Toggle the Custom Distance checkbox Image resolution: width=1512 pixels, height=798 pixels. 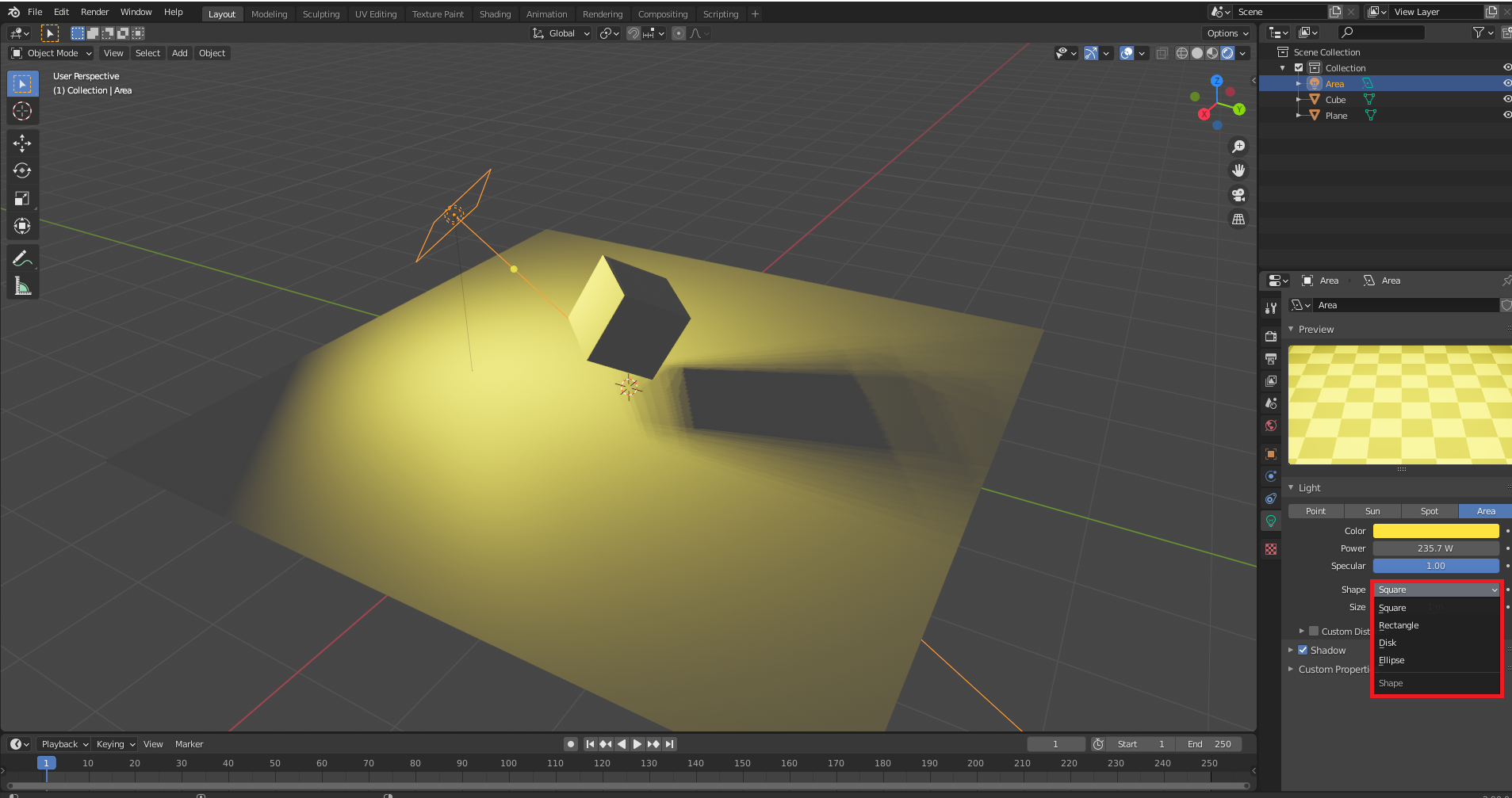[x=1314, y=632]
